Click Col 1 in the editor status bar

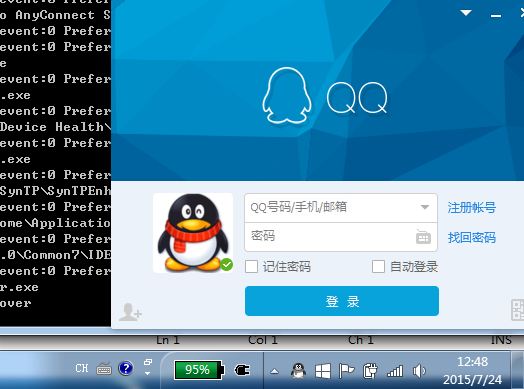(263, 340)
